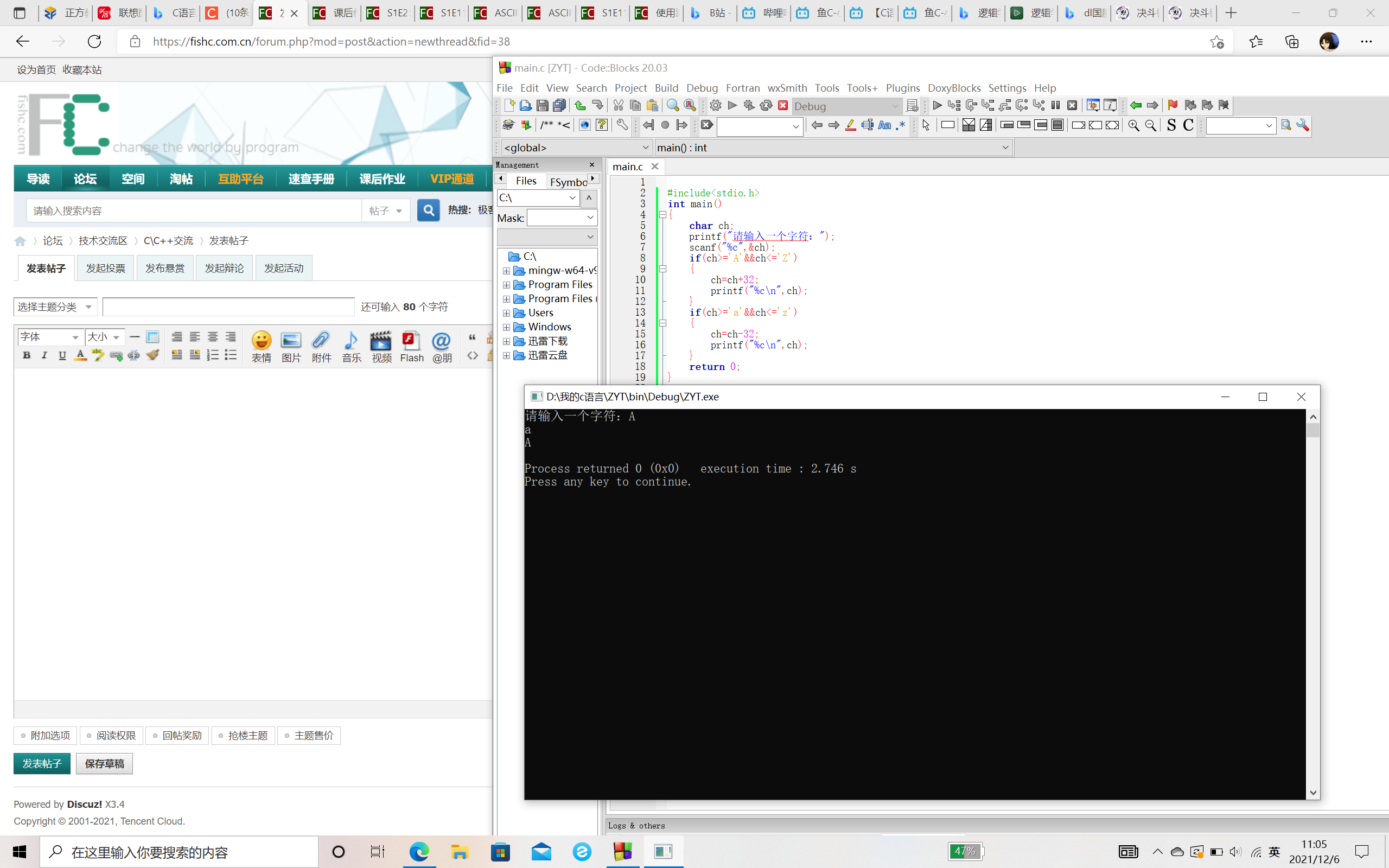Click the green Undo arrow icon

(580, 105)
